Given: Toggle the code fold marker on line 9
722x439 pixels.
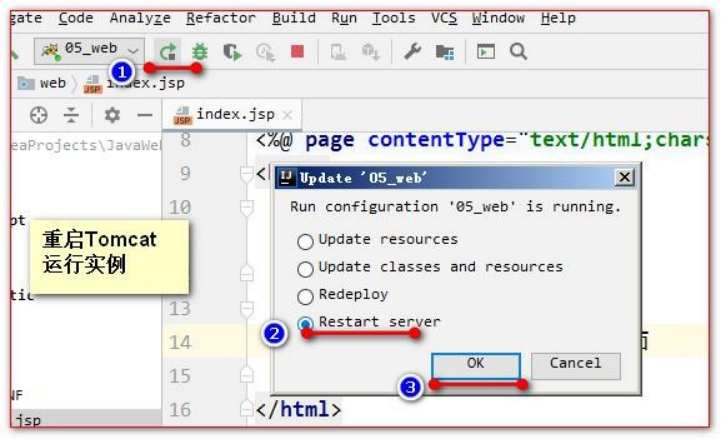Looking at the screenshot, I should 247,173.
